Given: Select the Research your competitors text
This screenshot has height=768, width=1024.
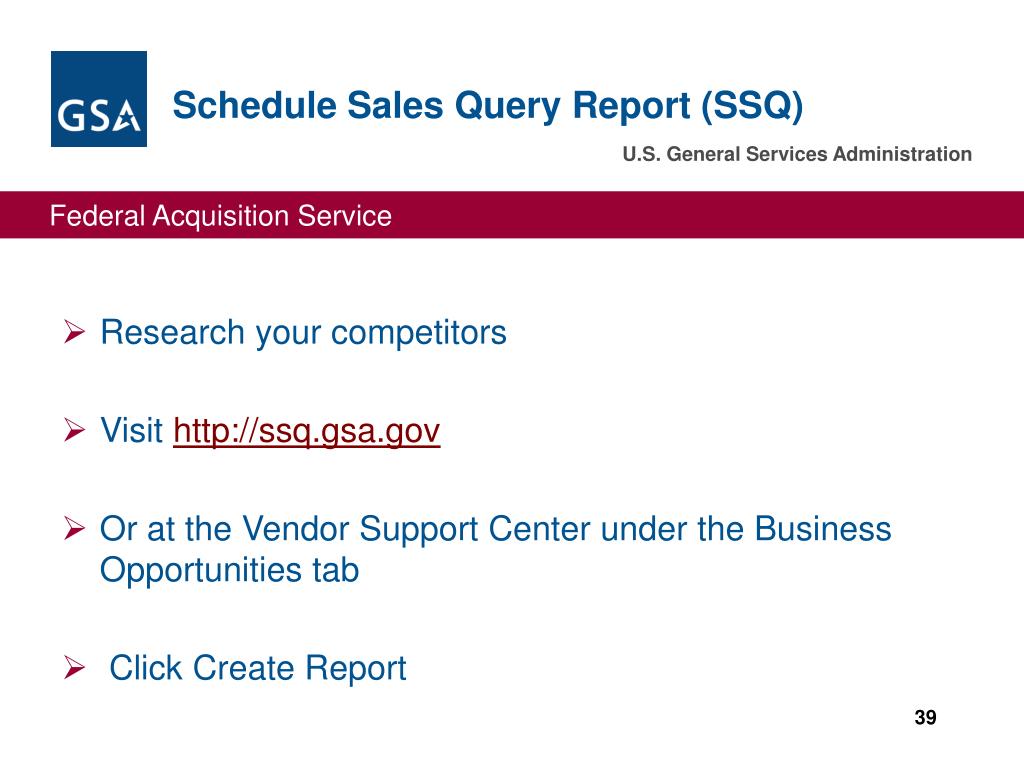Looking at the screenshot, I should click(x=303, y=333).
